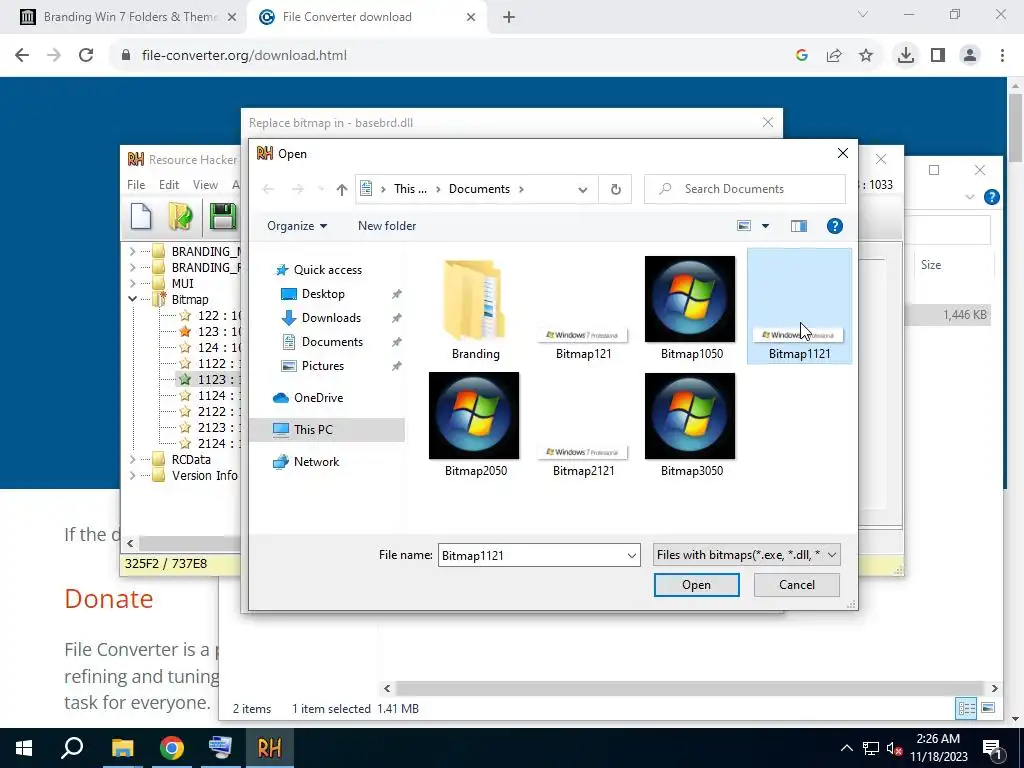Click the Open file icon in Resource Hacker toolbar

[x=180, y=217]
